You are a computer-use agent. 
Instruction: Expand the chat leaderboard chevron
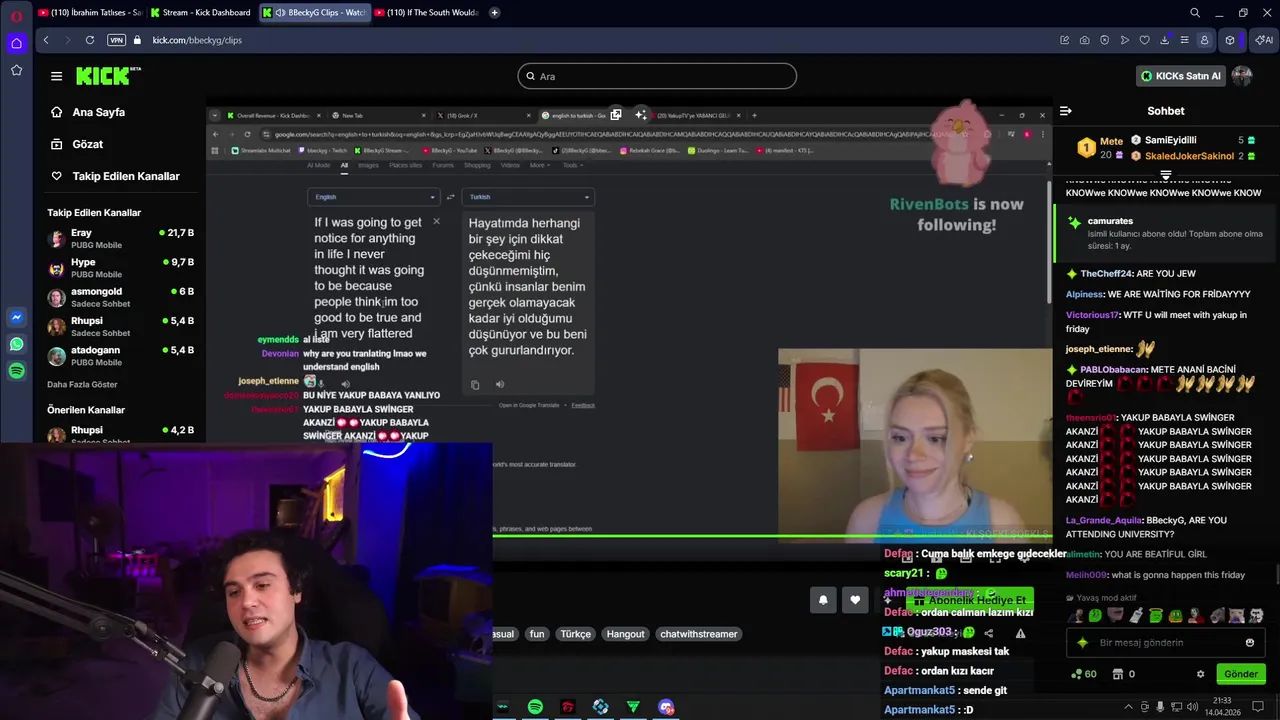(1166, 176)
